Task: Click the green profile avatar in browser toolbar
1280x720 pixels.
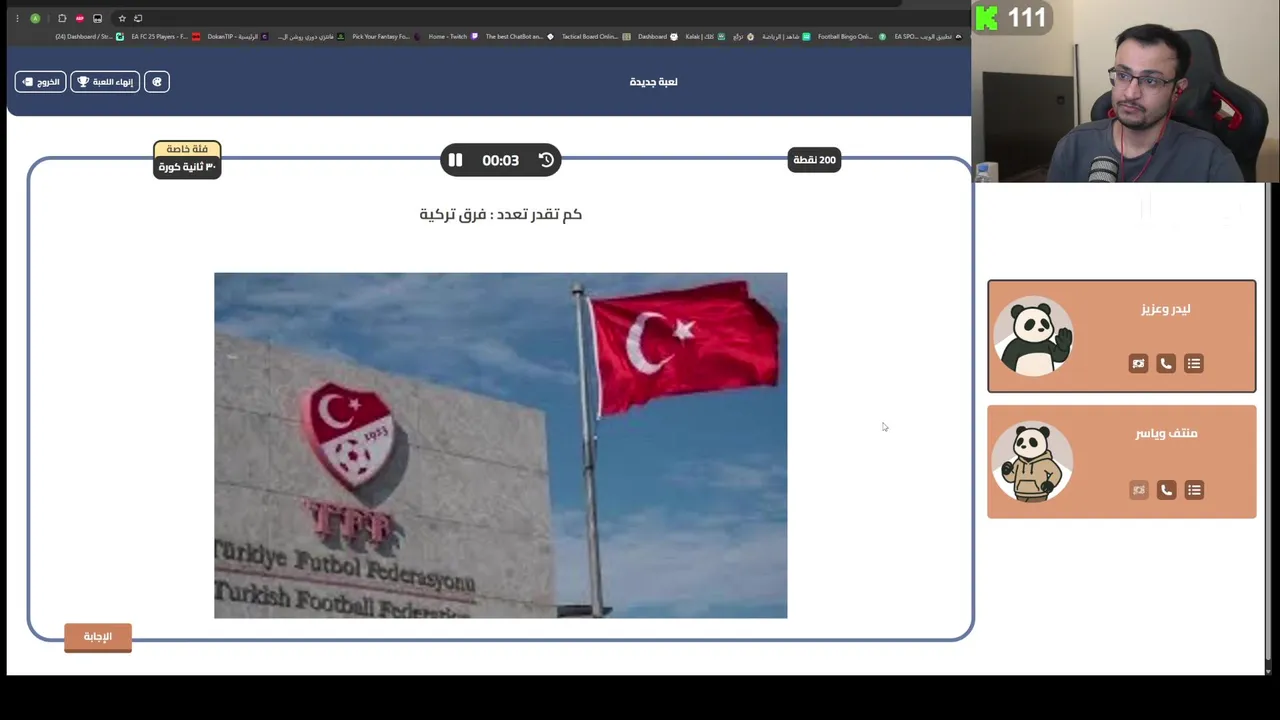Action: [35, 18]
